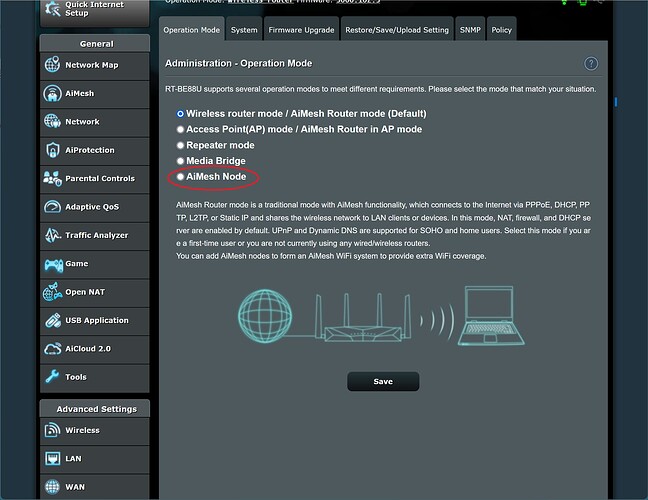The image size is (648, 500).
Task: Select AiMesh Node radio button
Action: coord(180,176)
